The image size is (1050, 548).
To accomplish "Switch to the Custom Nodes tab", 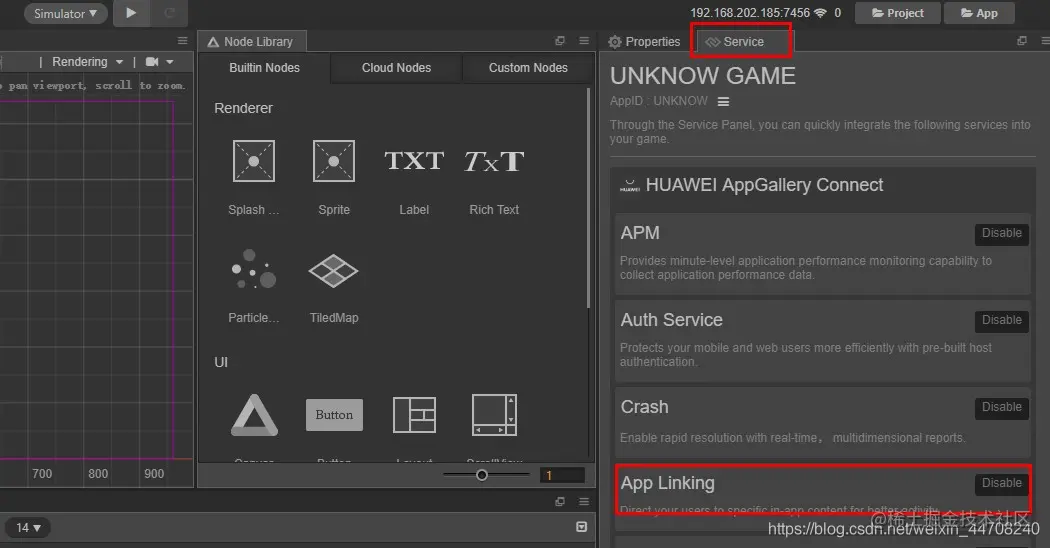I will click(528, 68).
